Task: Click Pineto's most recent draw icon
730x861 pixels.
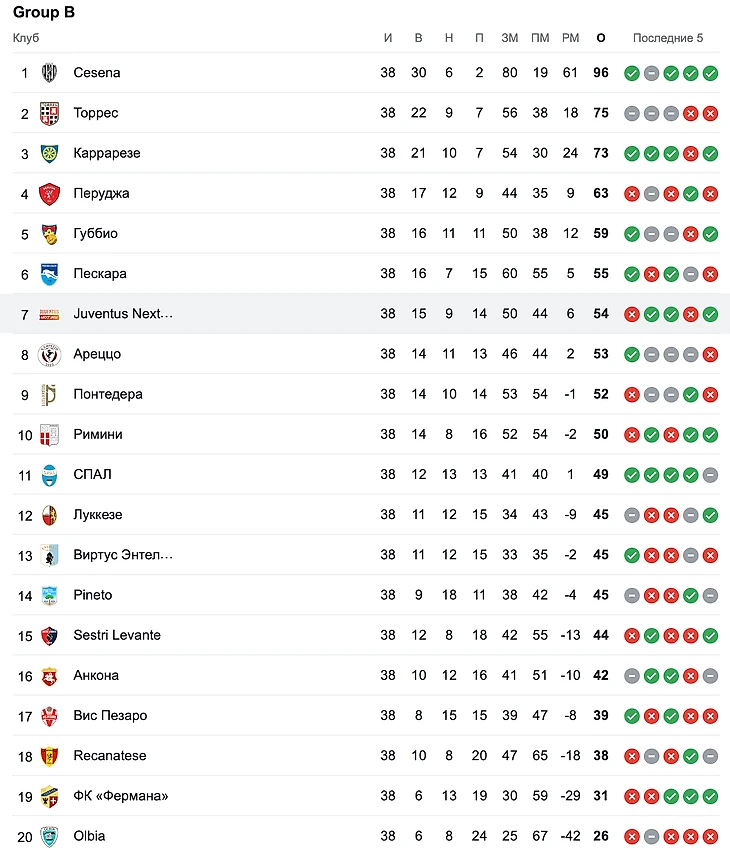Action: click(711, 595)
